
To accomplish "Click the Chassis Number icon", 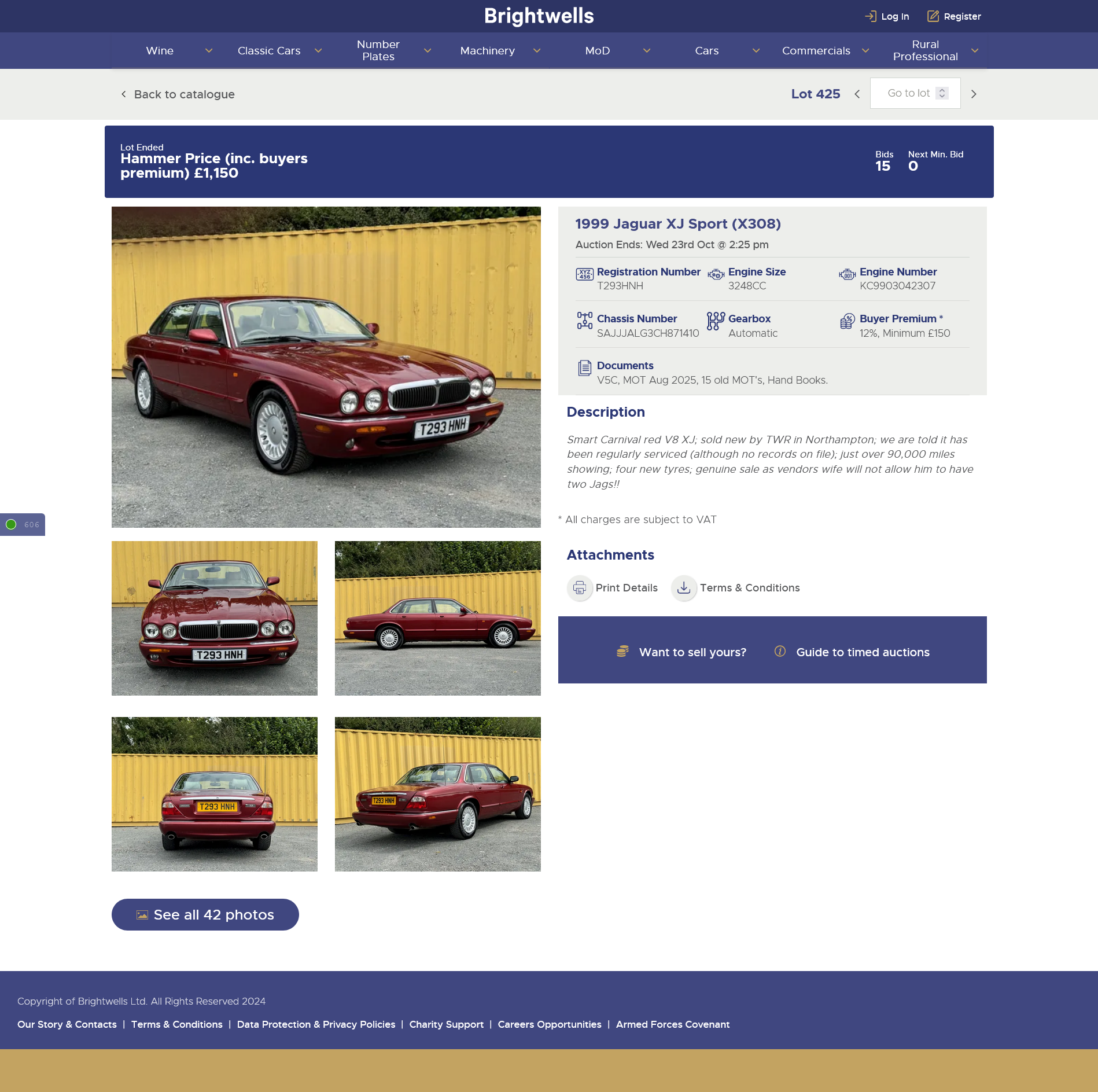I will tap(584, 321).
